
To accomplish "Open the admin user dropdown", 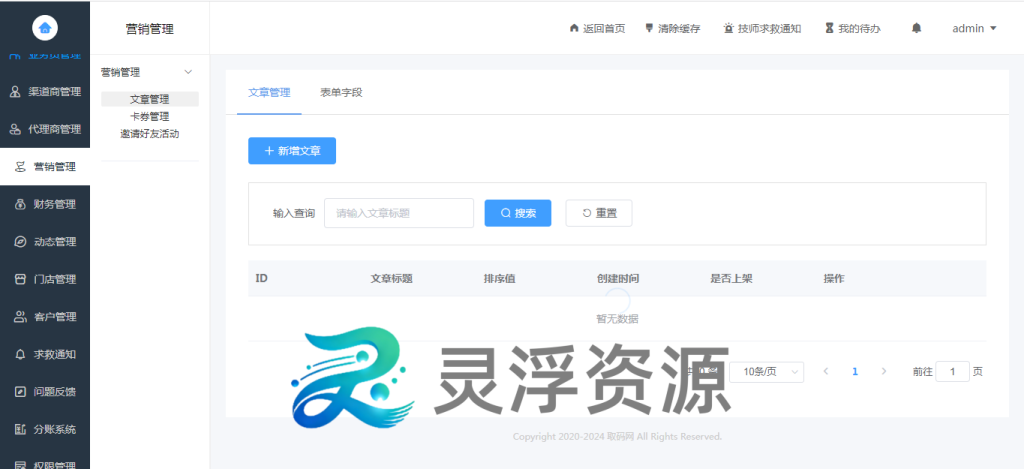I will 974,28.
